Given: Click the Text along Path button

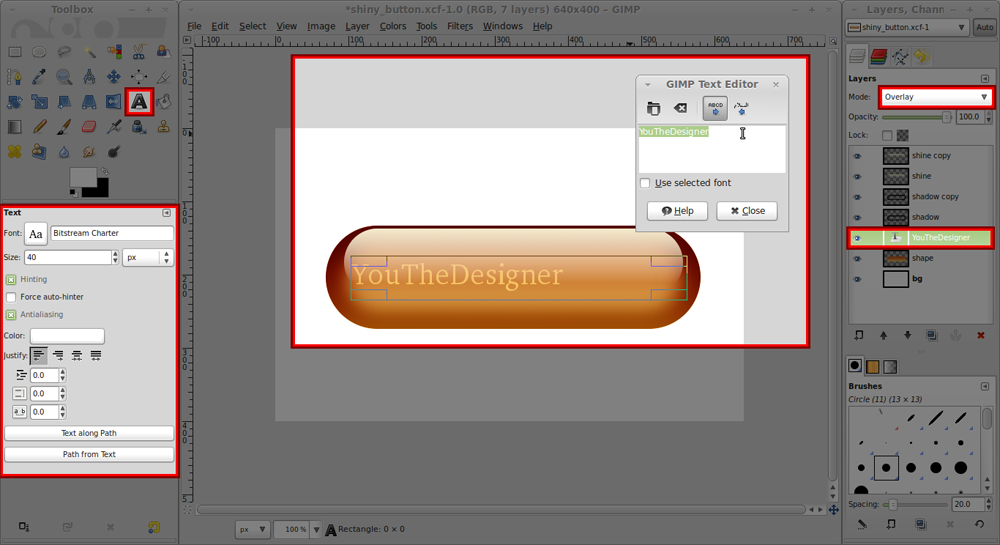Looking at the screenshot, I should tap(89, 433).
